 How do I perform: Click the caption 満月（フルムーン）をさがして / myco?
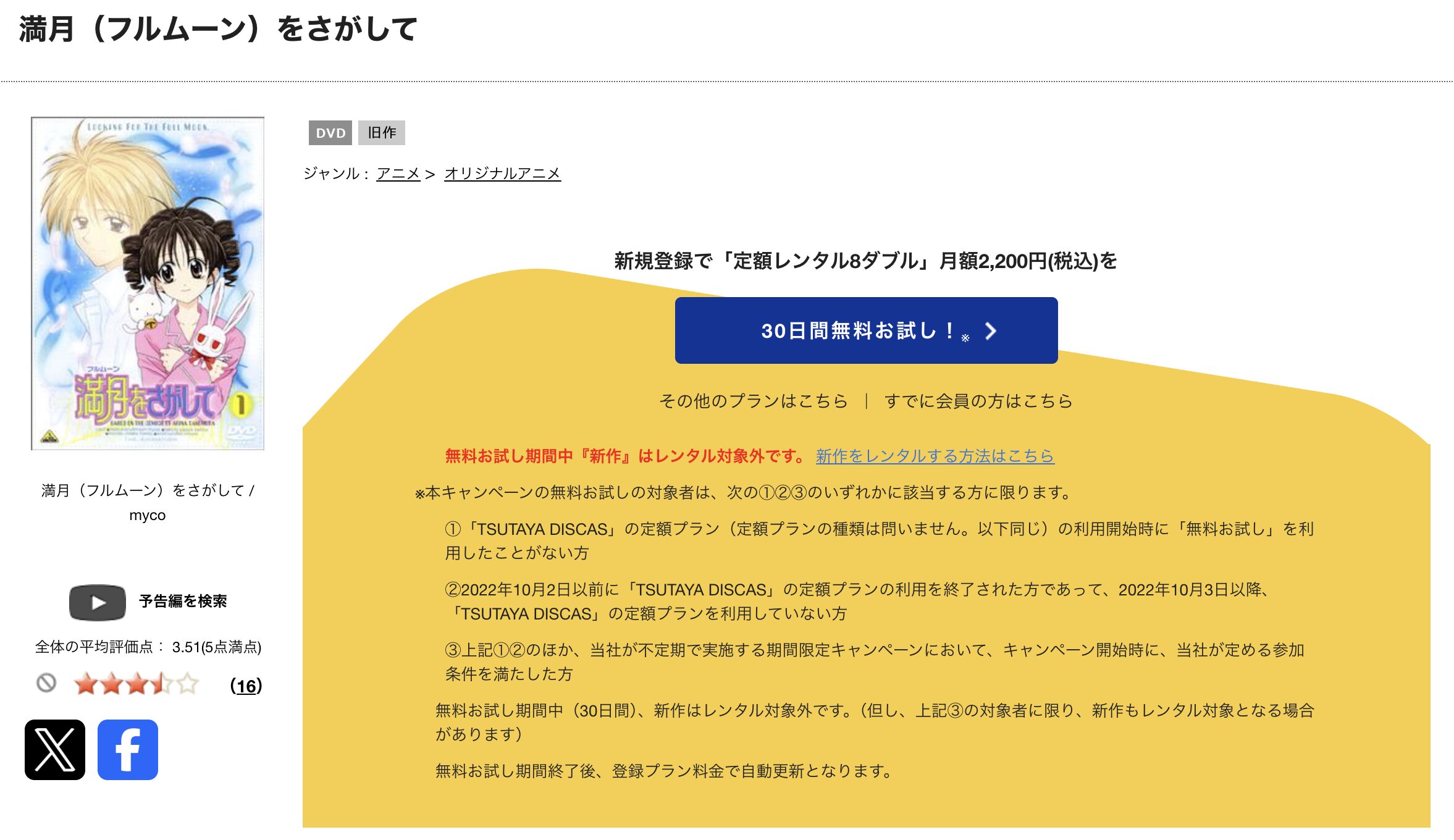(x=148, y=503)
